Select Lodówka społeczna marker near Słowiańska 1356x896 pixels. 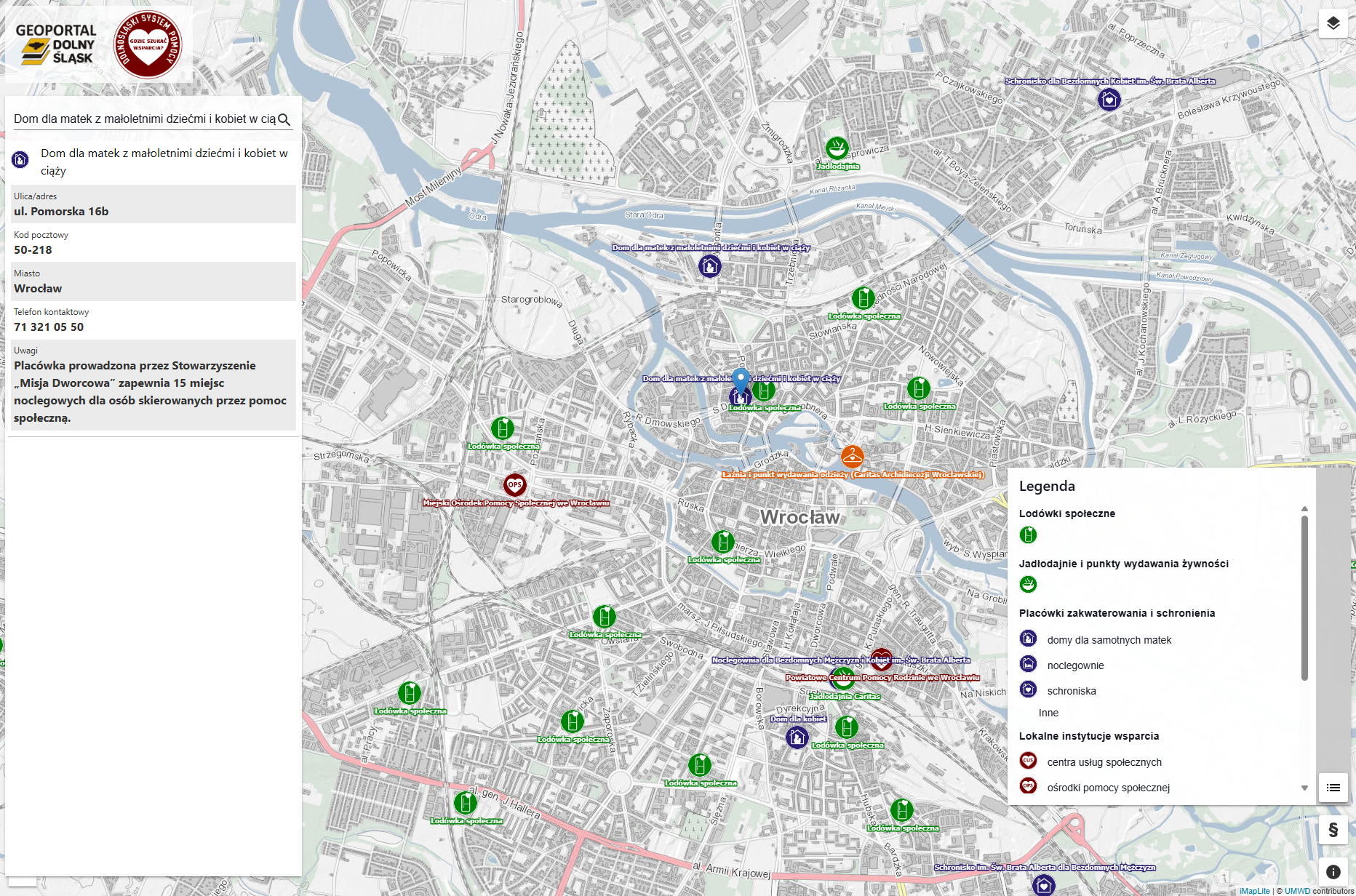coord(864,298)
